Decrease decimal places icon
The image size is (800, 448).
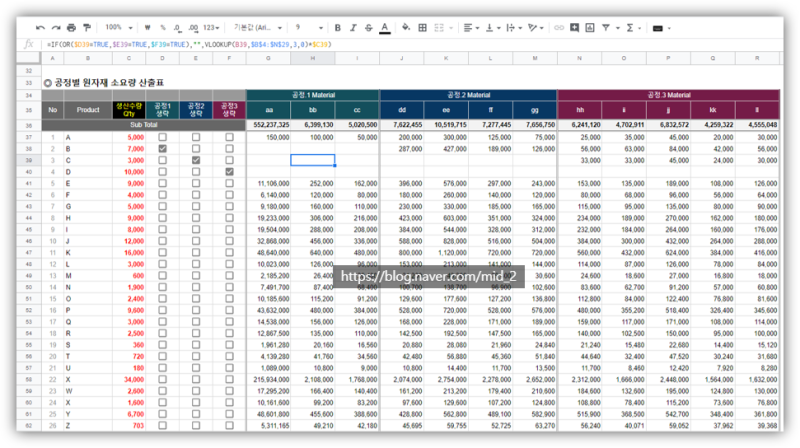tap(177, 28)
